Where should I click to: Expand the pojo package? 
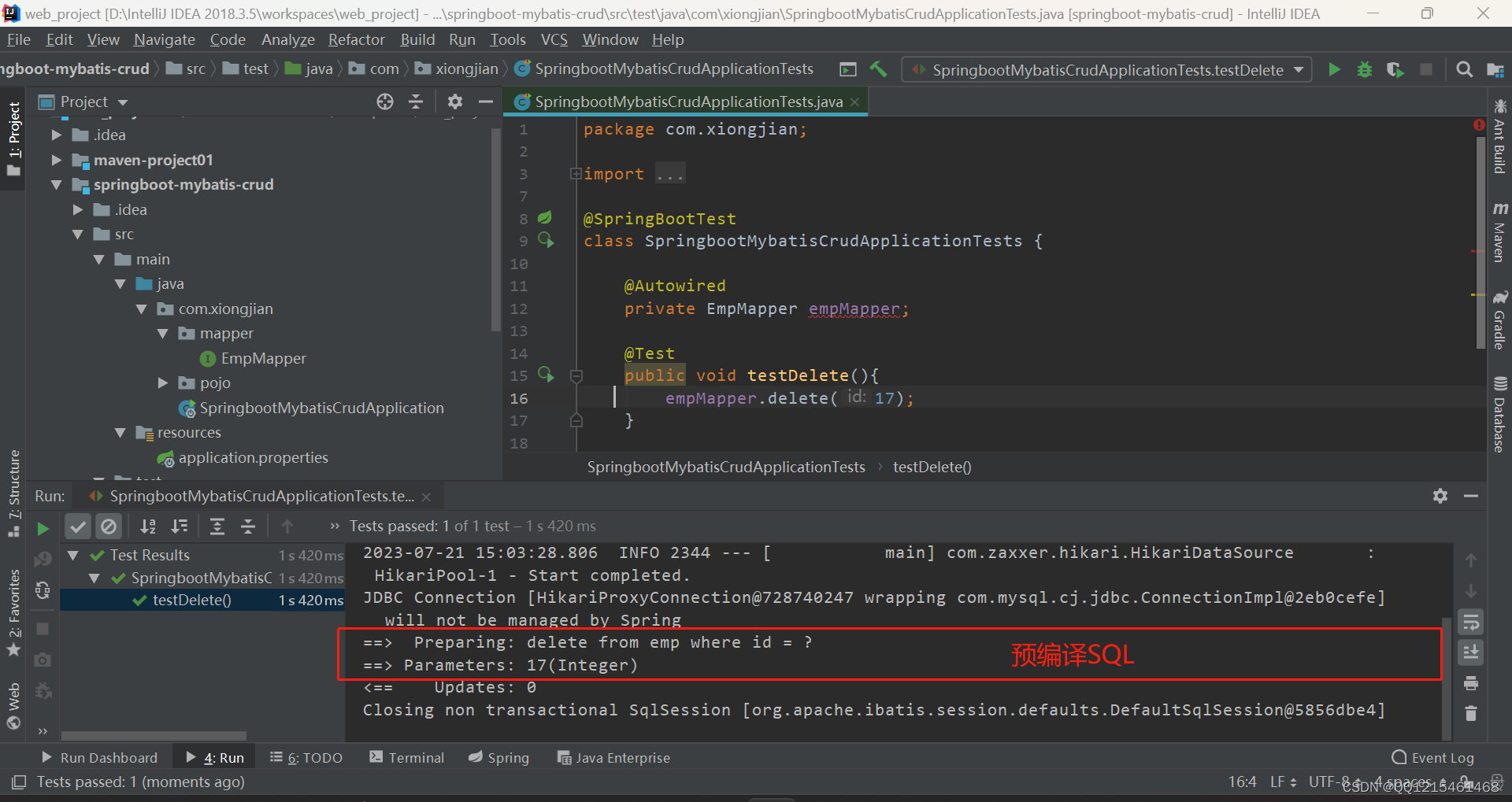tap(163, 383)
